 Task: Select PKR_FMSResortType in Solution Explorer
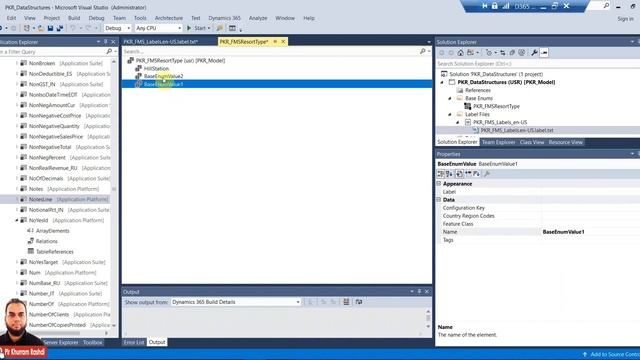496,106
